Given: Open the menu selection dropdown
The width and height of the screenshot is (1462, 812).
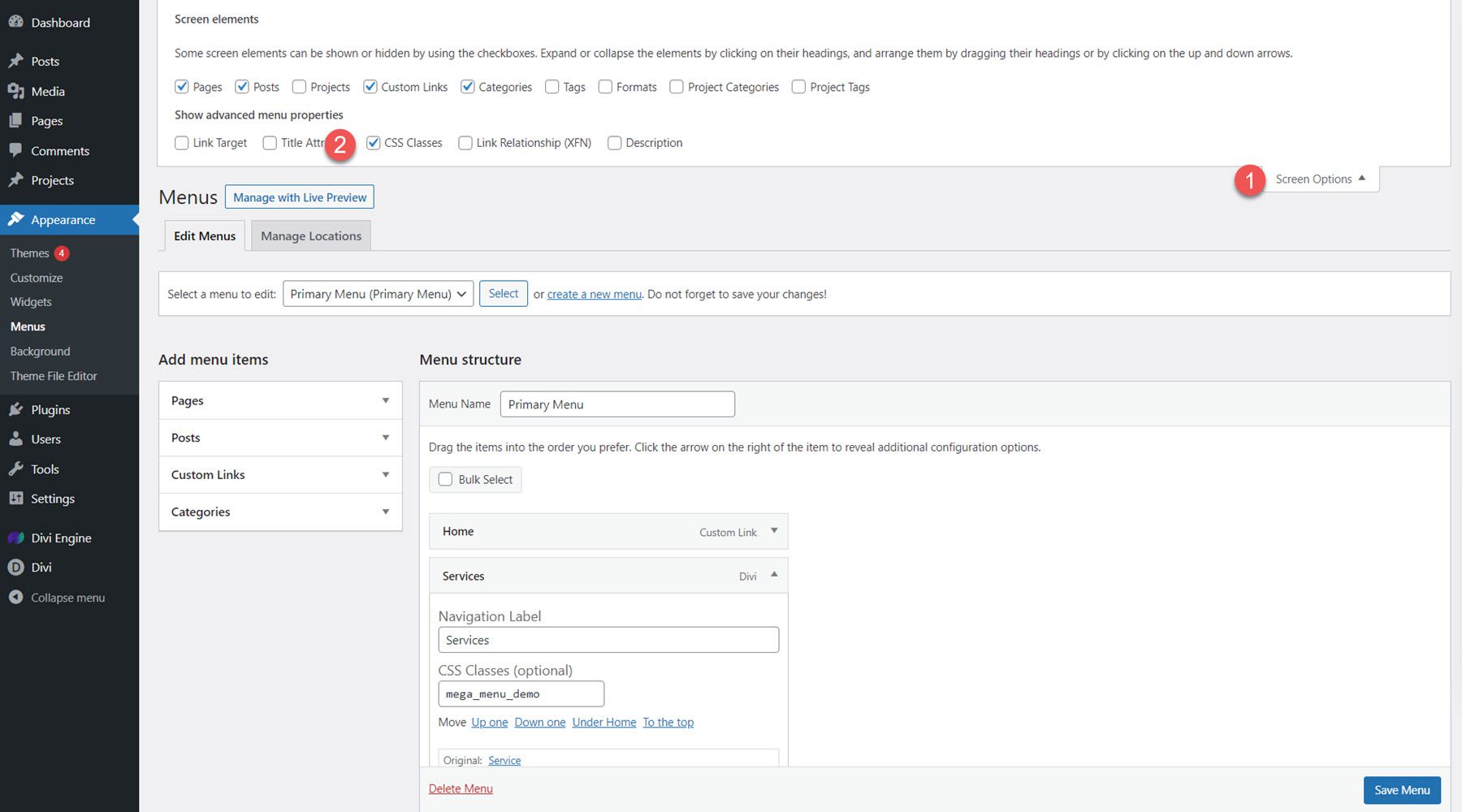Looking at the screenshot, I should coord(377,293).
